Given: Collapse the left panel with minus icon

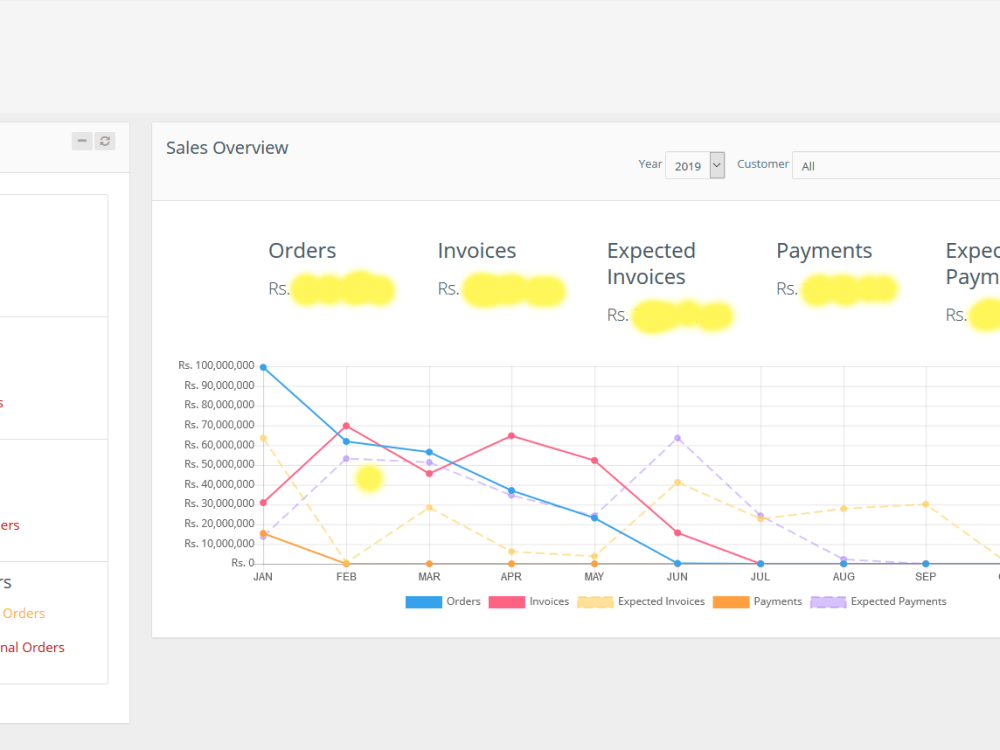Looking at the screenshot, I should tap(82, 141).
